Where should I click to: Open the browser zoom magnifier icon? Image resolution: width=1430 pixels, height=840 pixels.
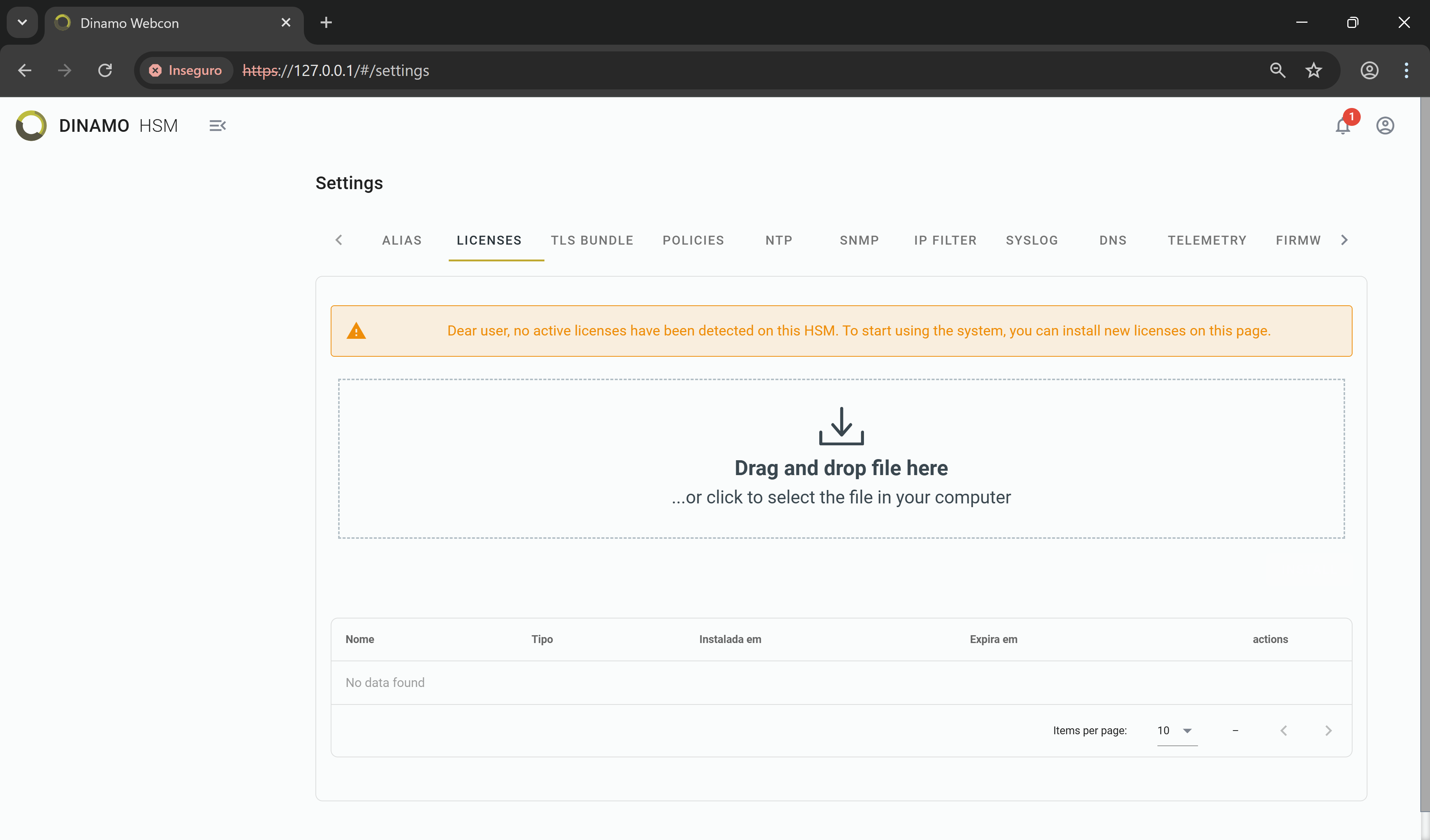(x=1277, y=70)
